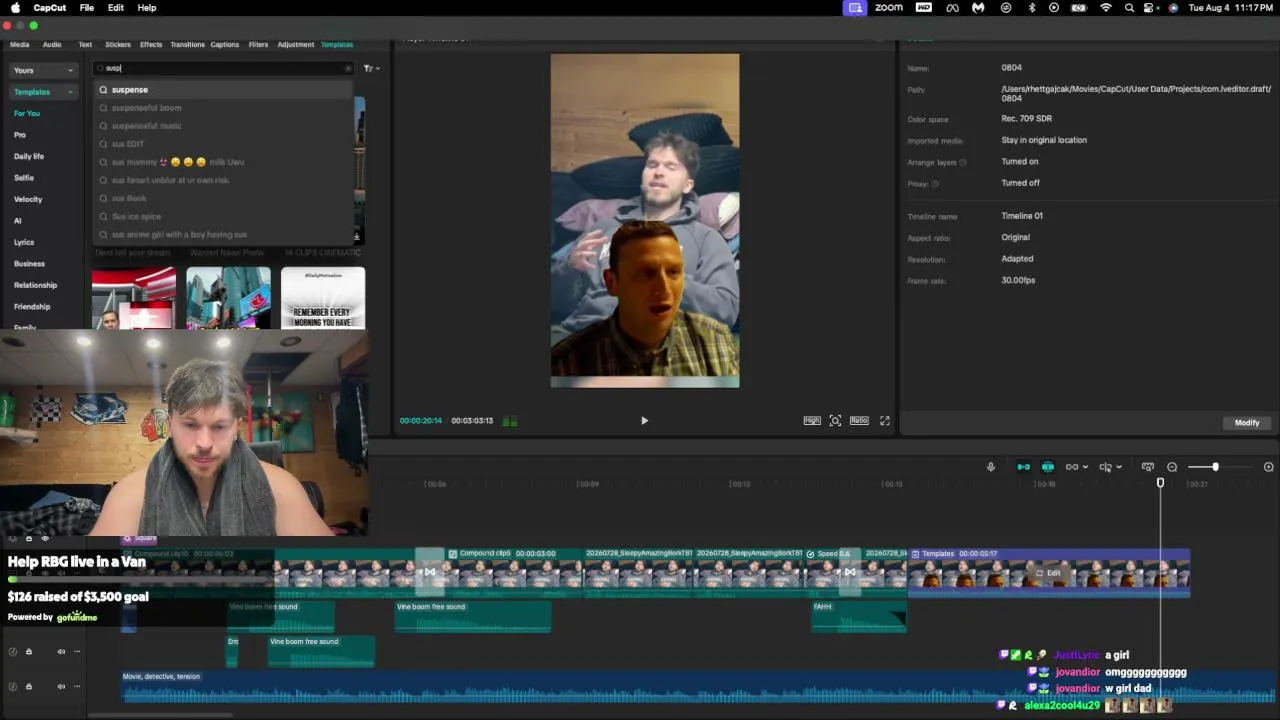Switch to the Transitions tab
The width and height of the screenshot is (1280, 720).
point(187,45)
